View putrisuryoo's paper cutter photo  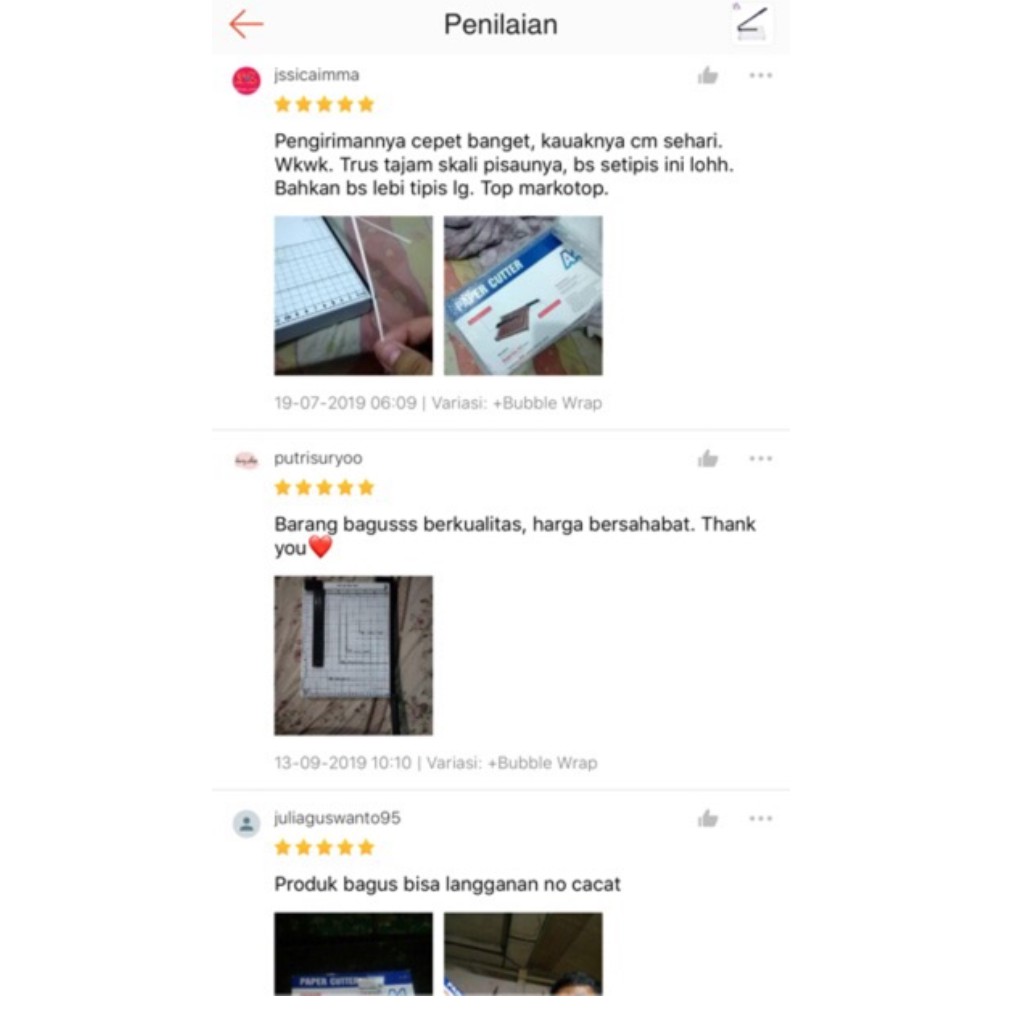pos(354,656)
